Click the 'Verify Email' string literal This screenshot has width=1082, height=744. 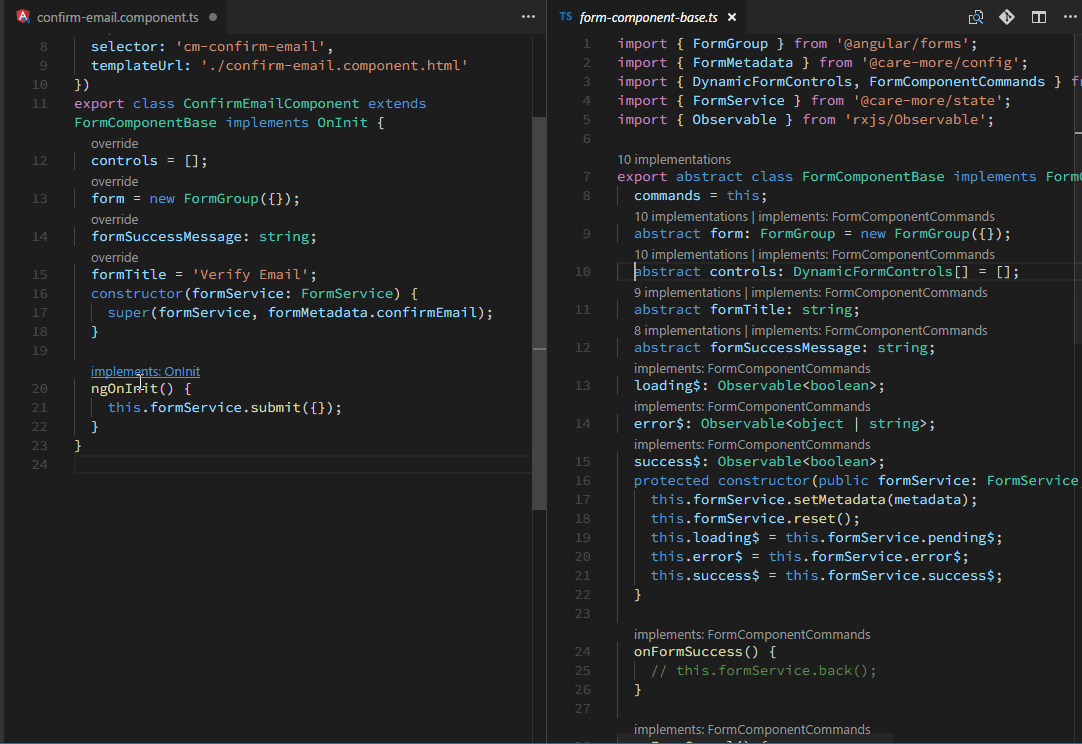(250, 275)
